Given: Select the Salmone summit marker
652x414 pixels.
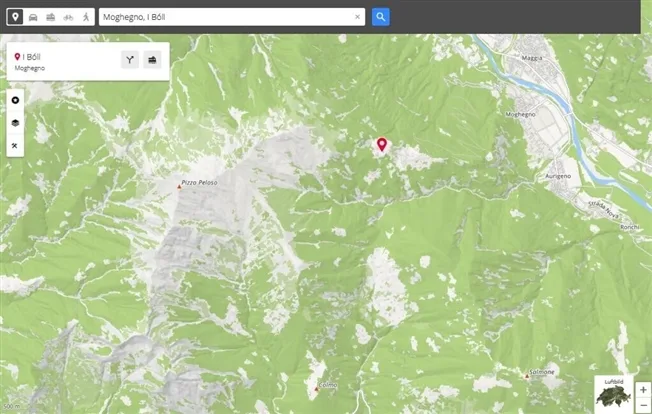Looking at the screenshot, I should (527, 376).
